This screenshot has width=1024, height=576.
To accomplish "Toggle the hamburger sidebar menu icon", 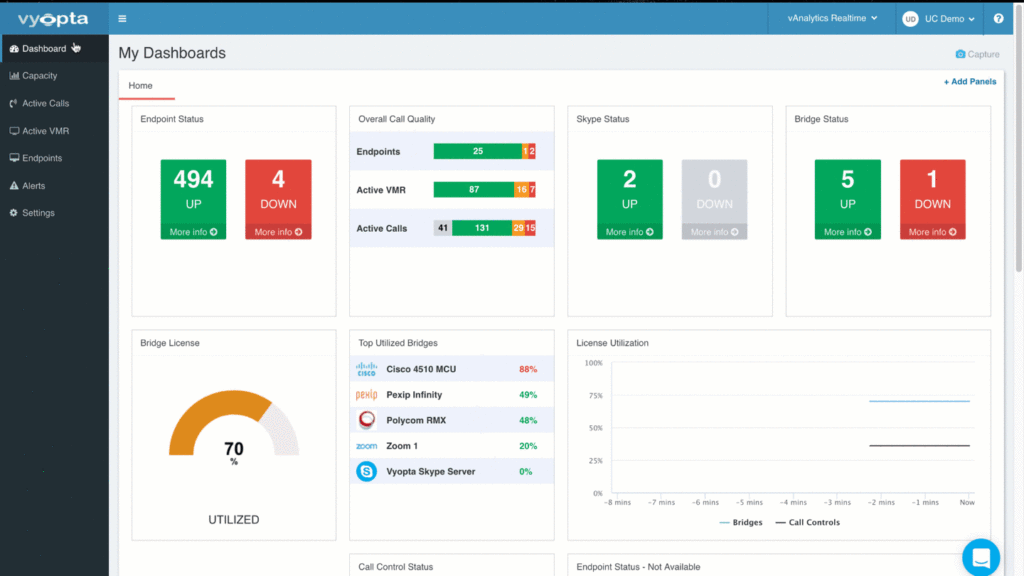I will (x=122, y=19).
